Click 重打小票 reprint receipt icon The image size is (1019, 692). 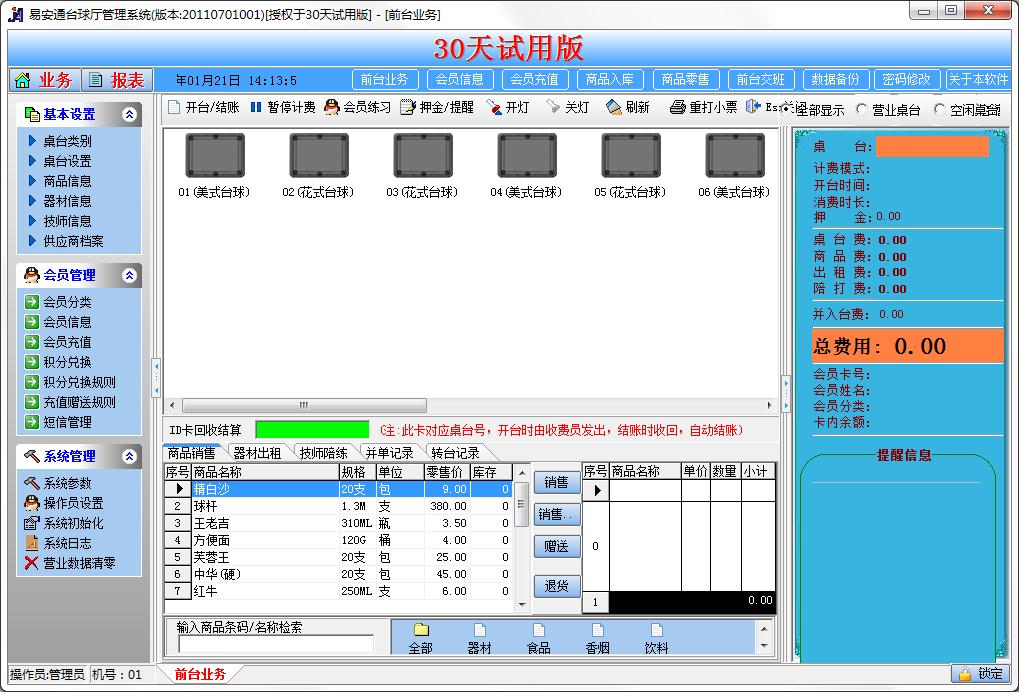[677, 107]
